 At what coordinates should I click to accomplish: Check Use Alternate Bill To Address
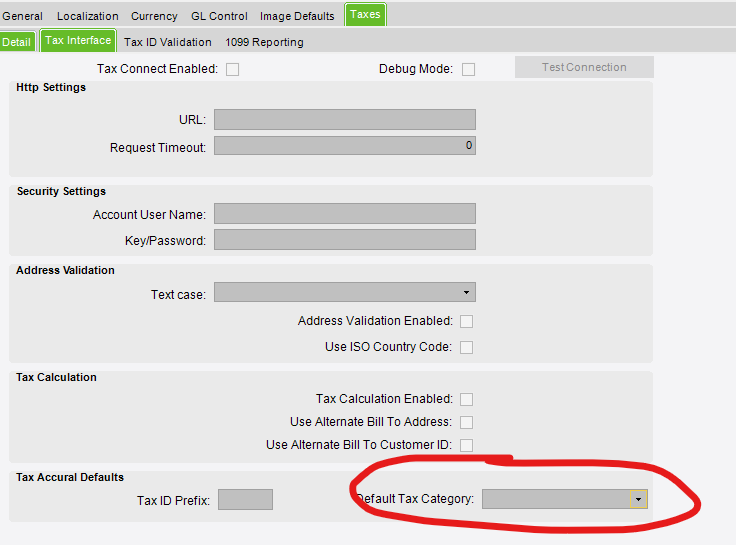pyautogui.click(x=467, y=422)
